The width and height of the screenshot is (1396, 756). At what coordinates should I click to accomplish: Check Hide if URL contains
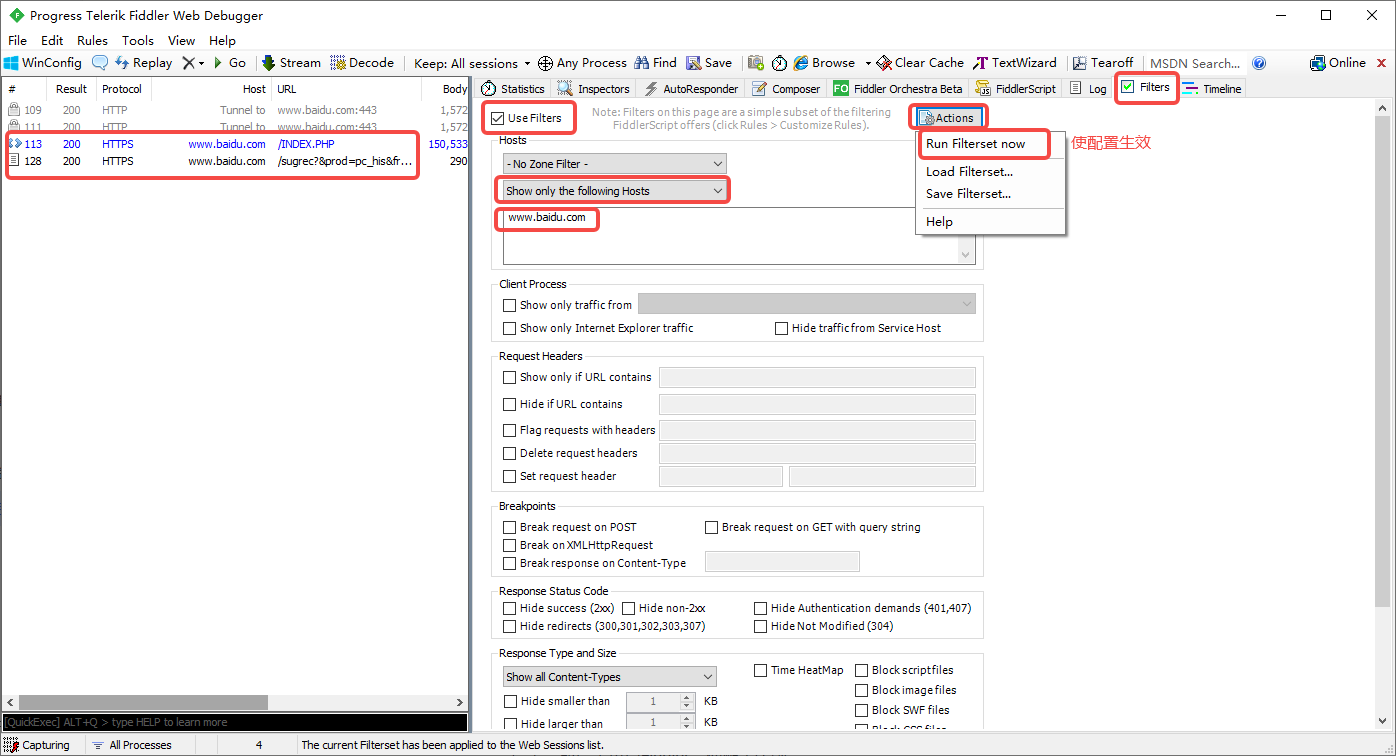(x=510, y=405)
